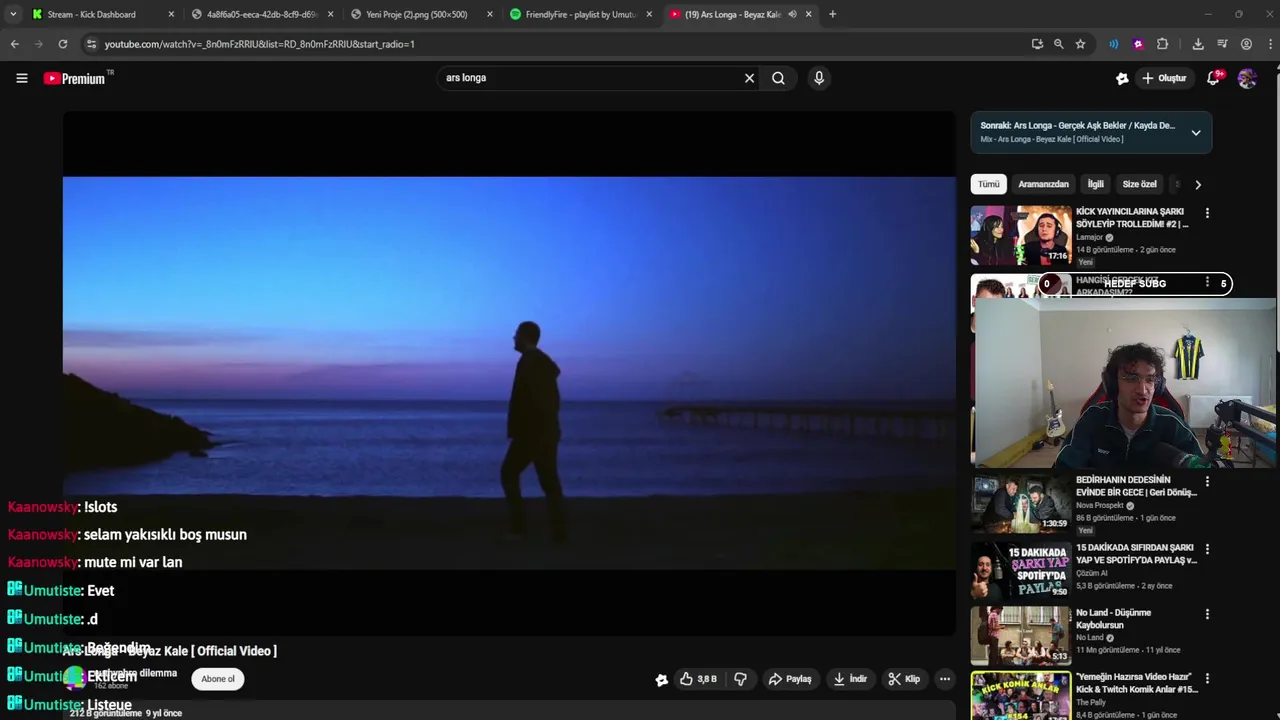Select the Size özel filter chip

(1139, 184)
